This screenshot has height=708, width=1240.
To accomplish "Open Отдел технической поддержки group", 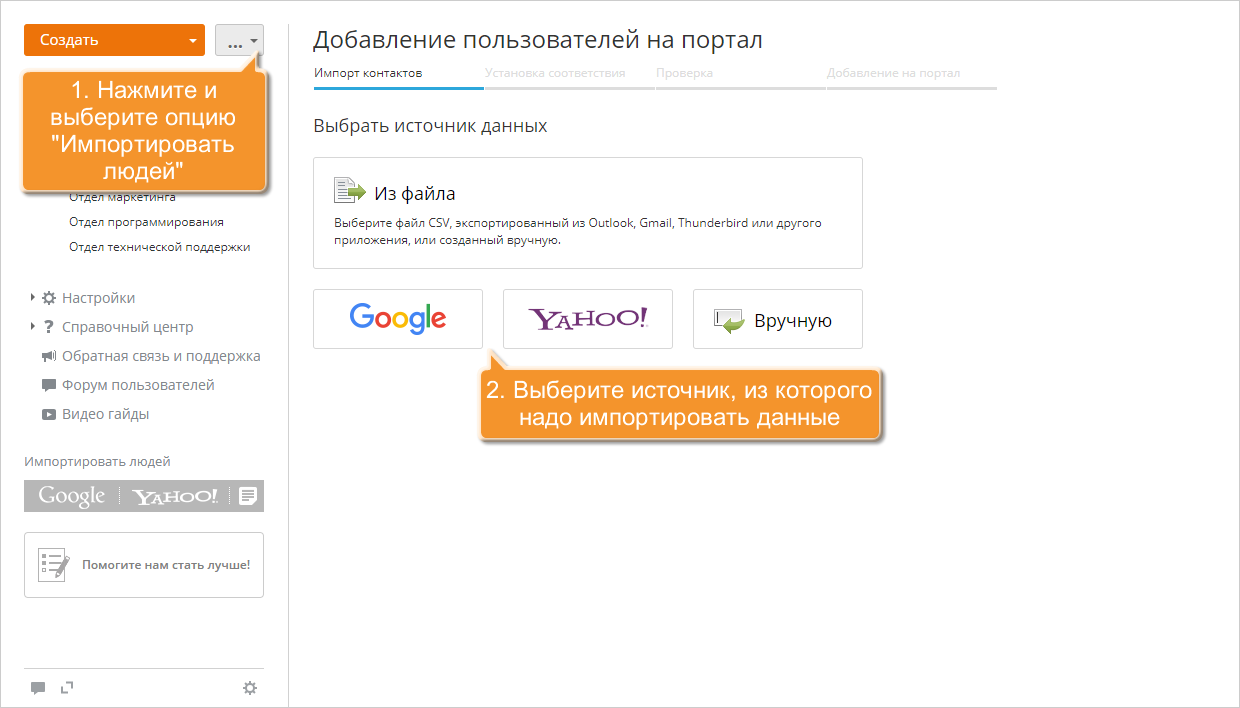I will point(159,247).
